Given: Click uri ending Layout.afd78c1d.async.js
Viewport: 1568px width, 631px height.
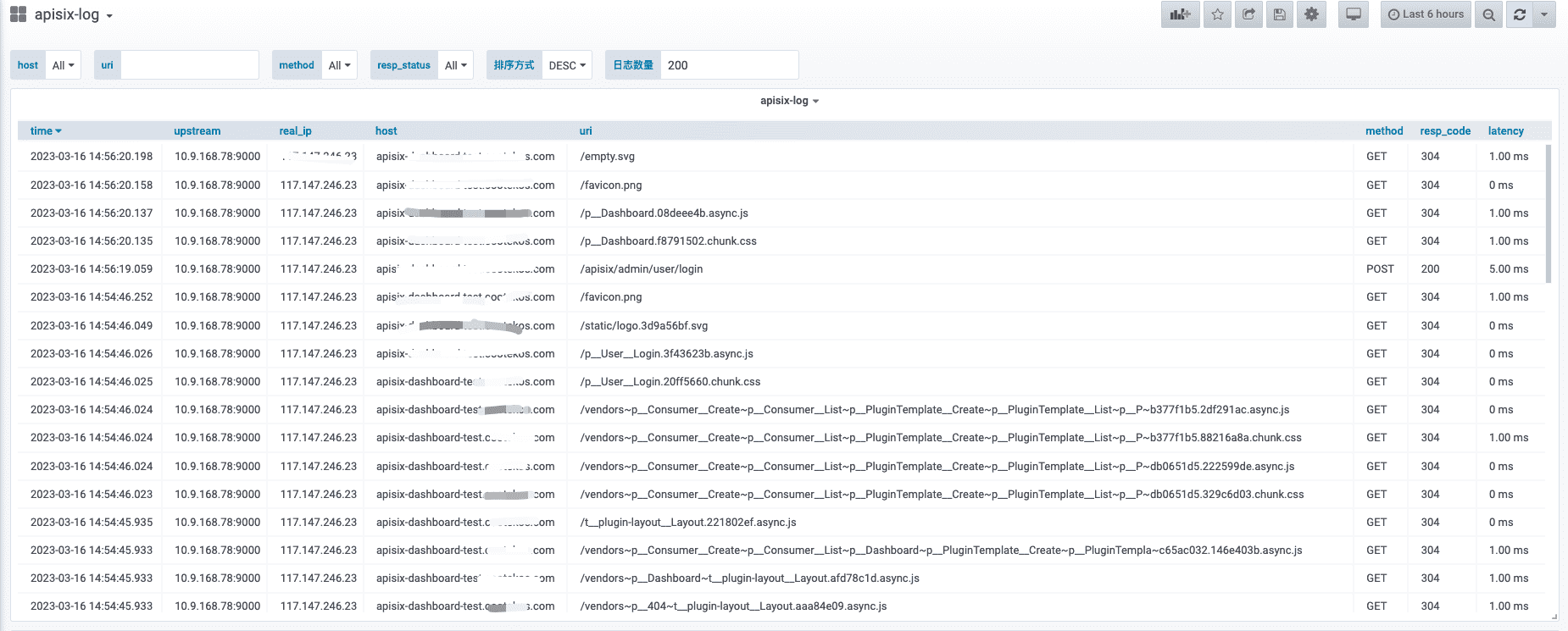Looking at the screenshot, I should tap(961, 578).
